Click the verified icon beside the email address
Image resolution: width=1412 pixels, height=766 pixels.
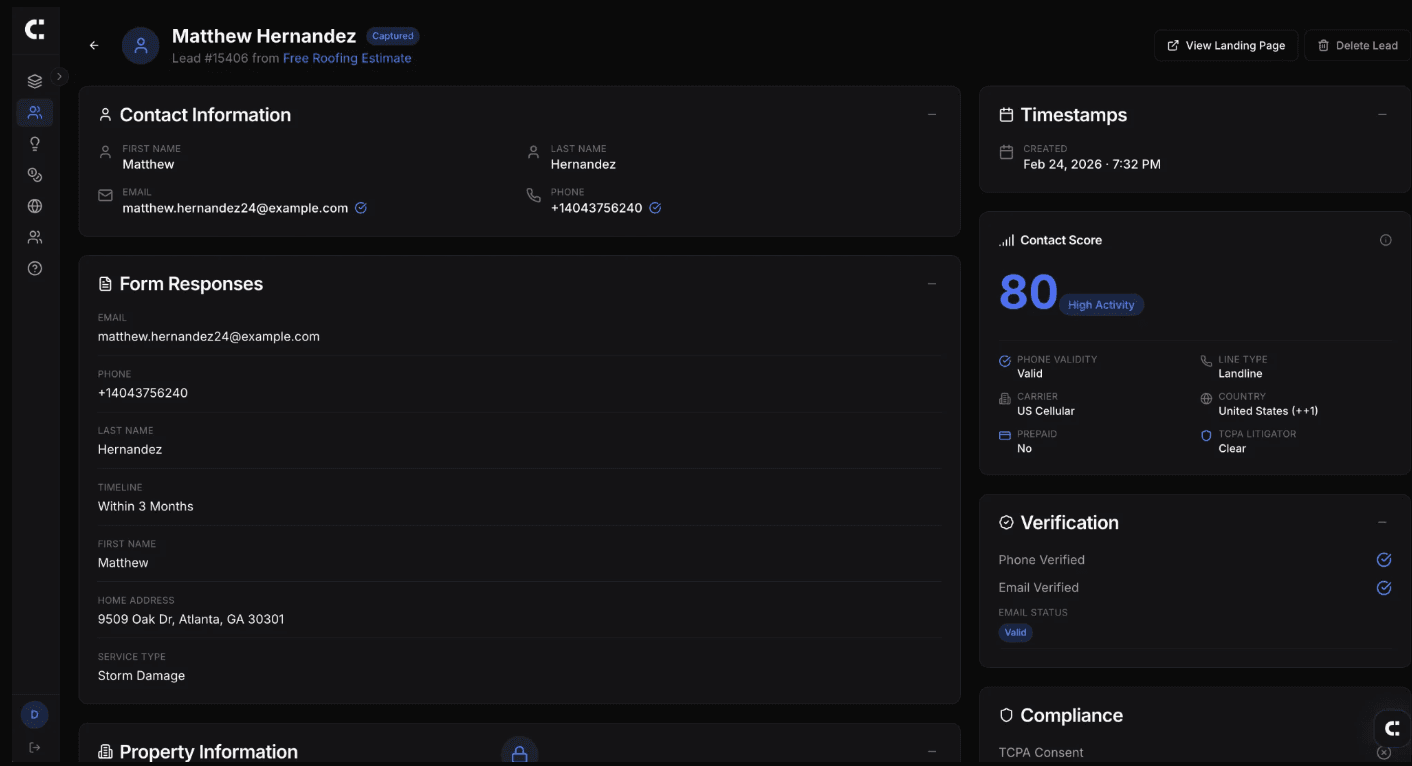point(360,207)
